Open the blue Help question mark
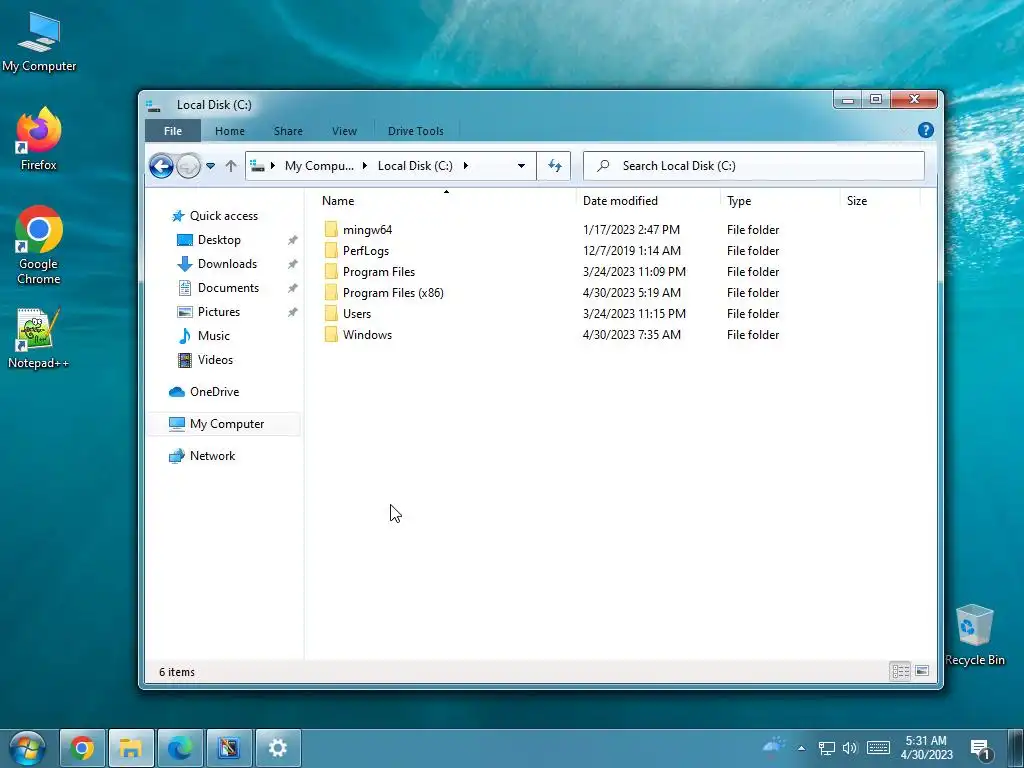The height and width of the screenshot is (768, 1024). click(x=925, y=130)
